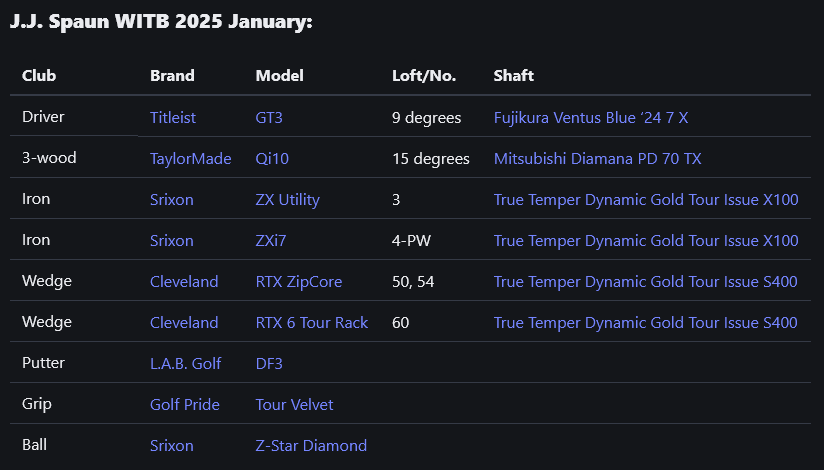Screen dimensions: 824x470
Task: Open the Tour Velvet grip link
Action: point(294,404)
